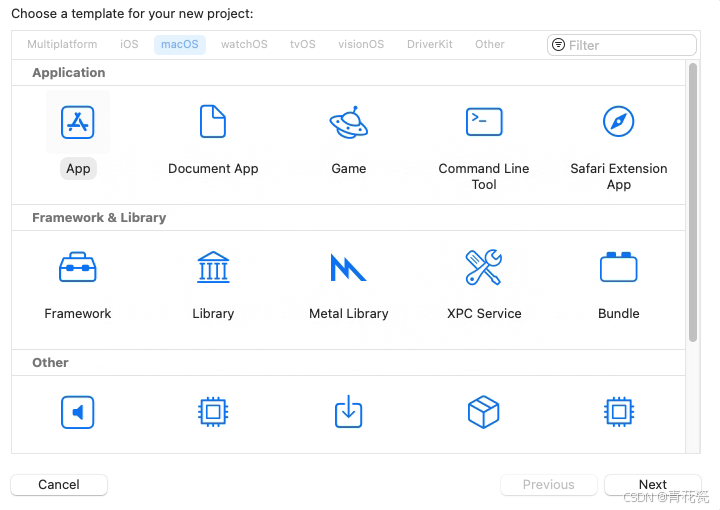Screen dimensions: 720x510
Task: Pick the Metal Library icon
Action: click(x=348, y=267)
